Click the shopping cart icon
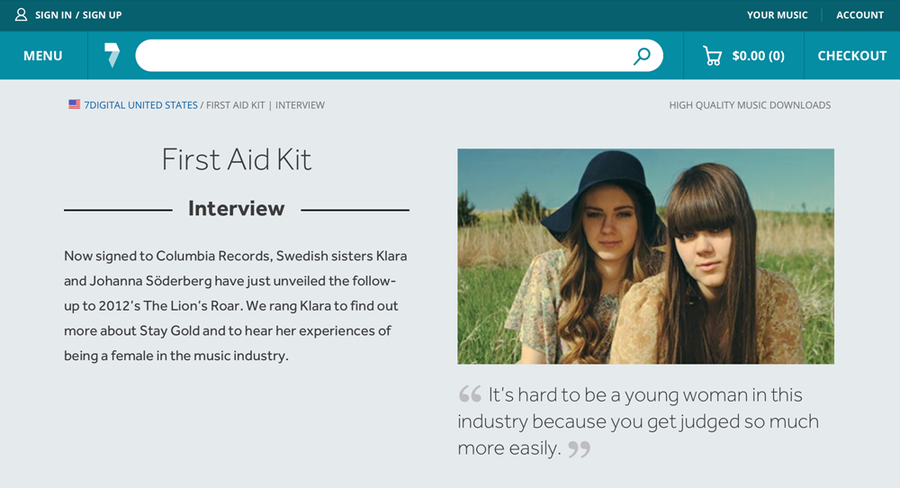The height and width of the screenshot is (488, 900). pyautogui.click(x=712, y=56)
